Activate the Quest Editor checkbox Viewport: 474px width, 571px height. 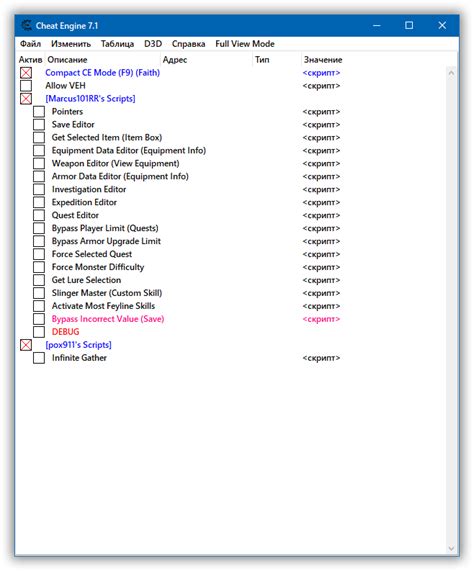pyautogui.click(x=39, y=215)
